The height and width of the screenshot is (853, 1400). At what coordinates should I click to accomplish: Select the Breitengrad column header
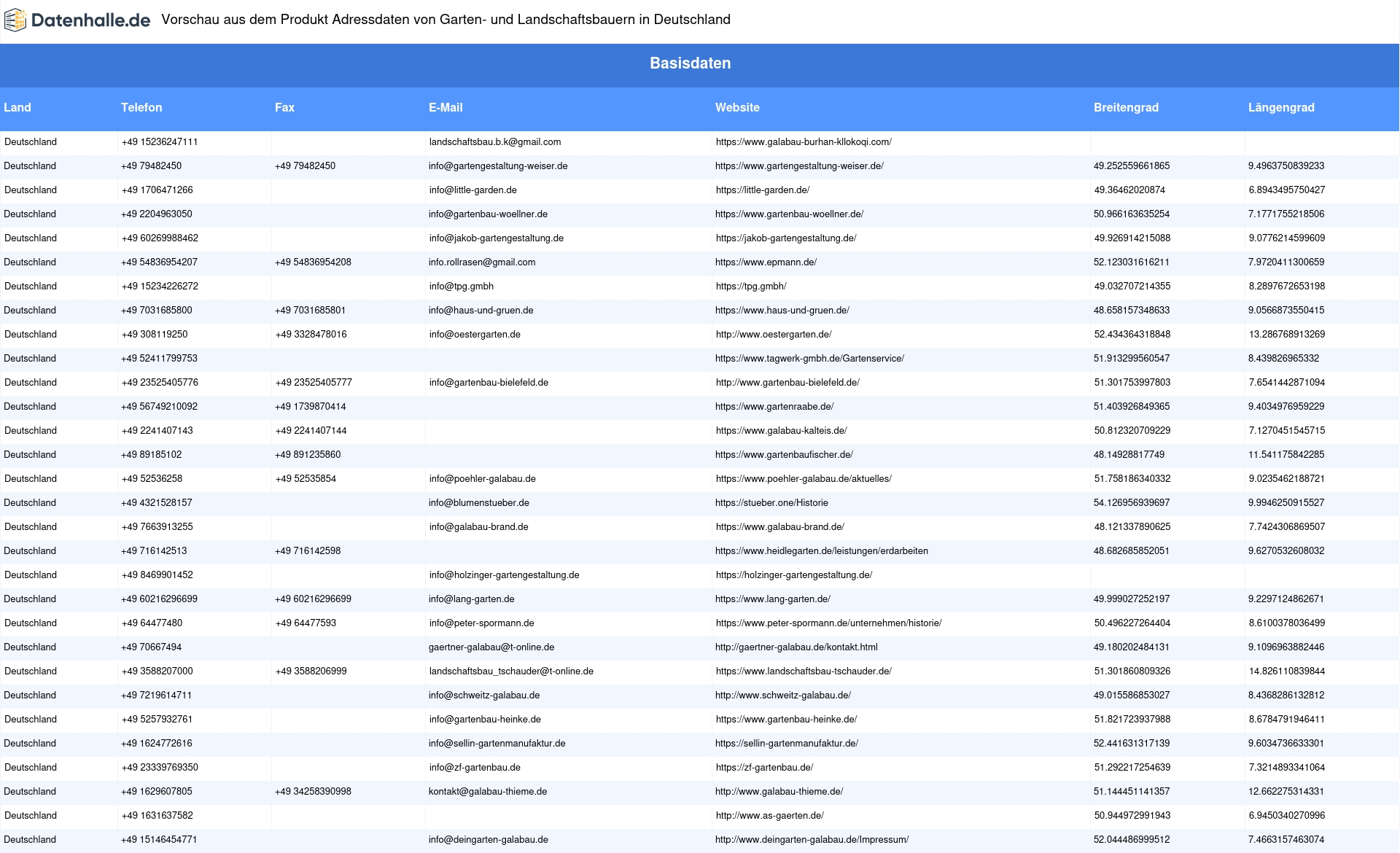click(x=1126, y=107)
